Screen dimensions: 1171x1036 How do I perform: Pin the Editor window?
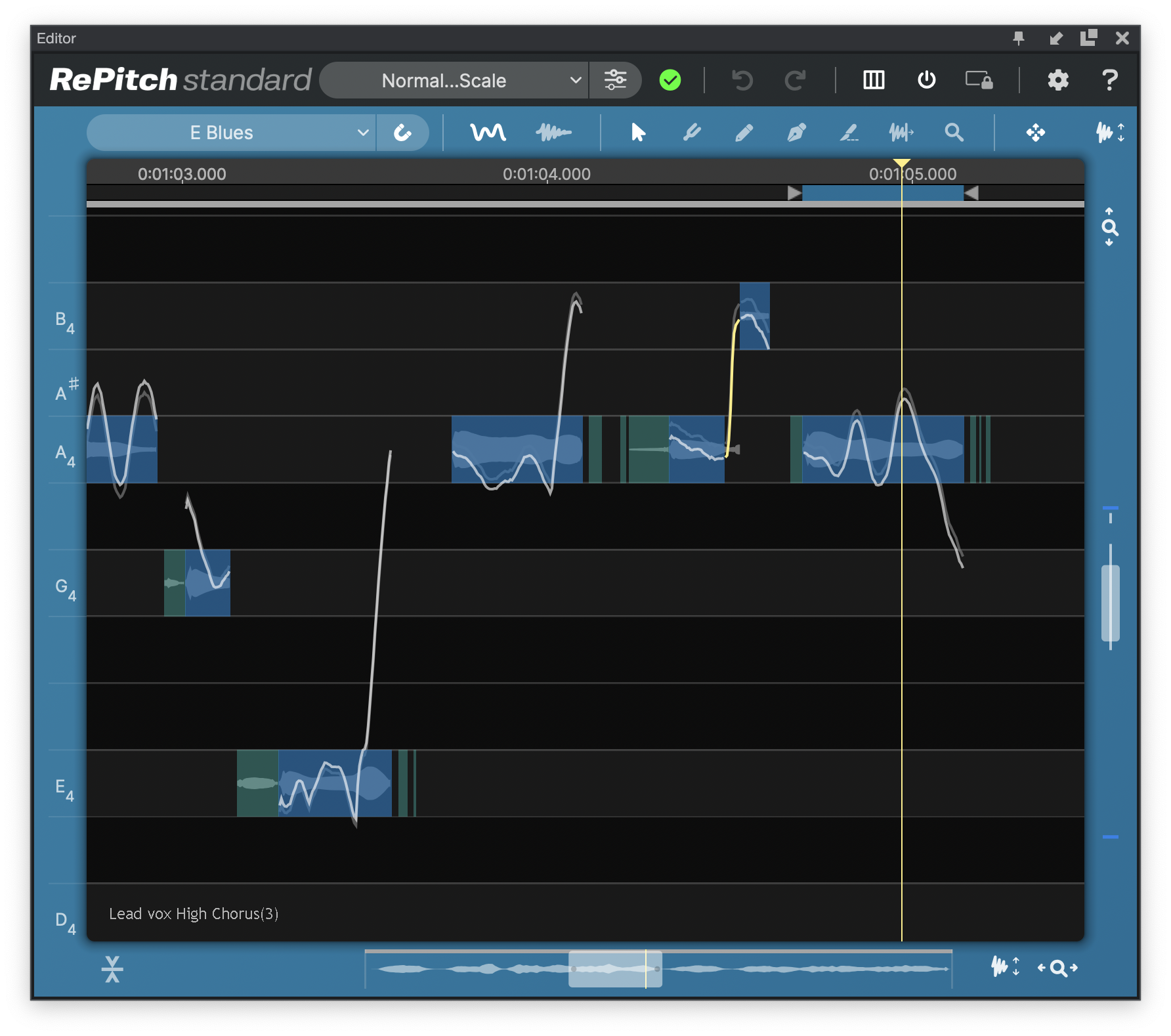tap(1018, 39)
